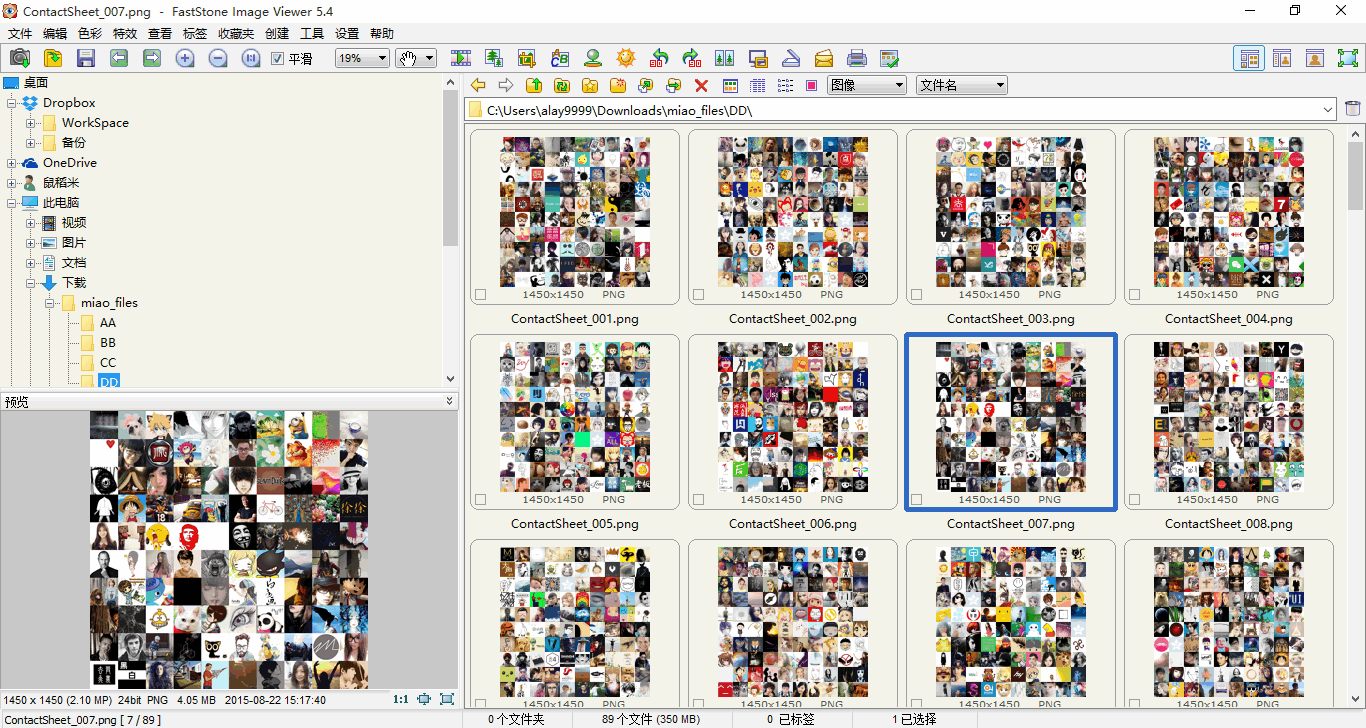The width and height of the screenshot is (1366, 728).
Task: Select the CC folder in the tree
Action: (x=107, y=363)
